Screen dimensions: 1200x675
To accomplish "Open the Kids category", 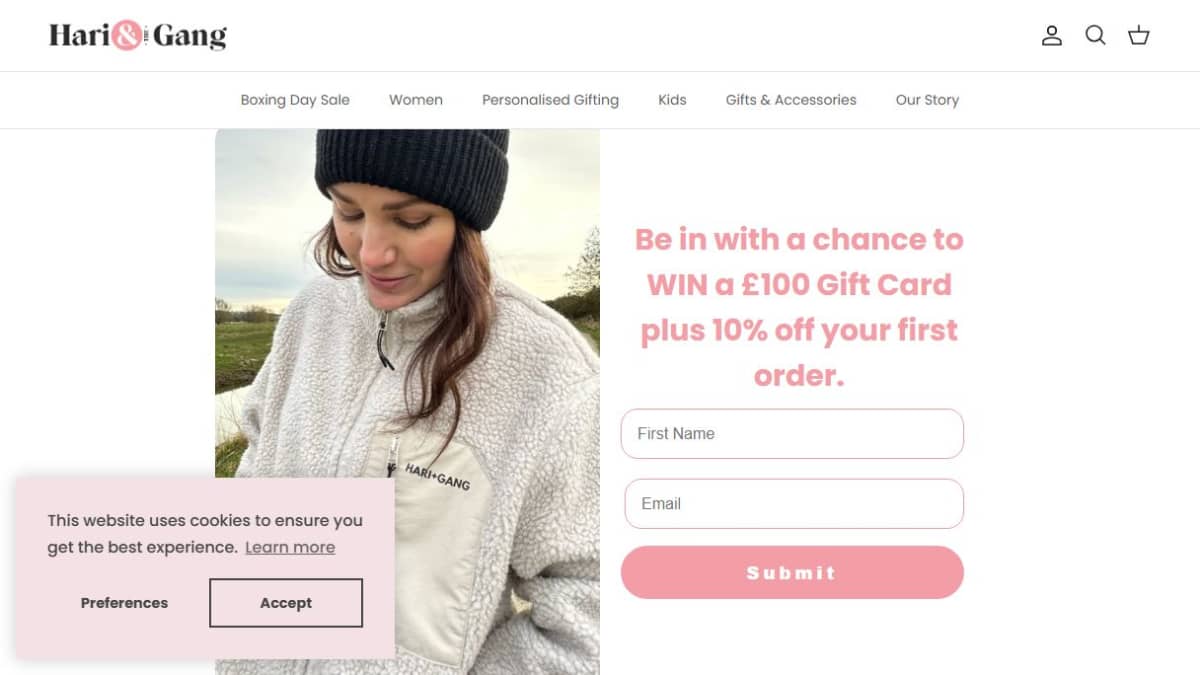I will point(672,100).
